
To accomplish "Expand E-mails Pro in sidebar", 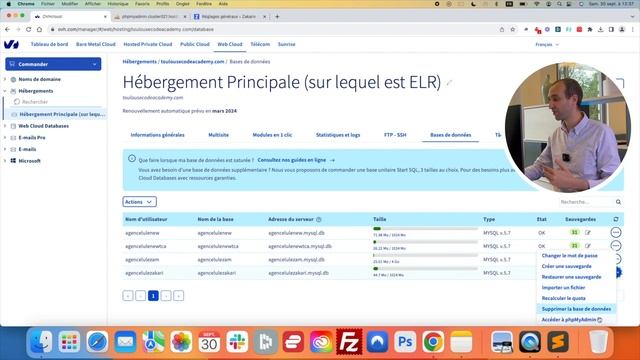I will tap(5, 138).
